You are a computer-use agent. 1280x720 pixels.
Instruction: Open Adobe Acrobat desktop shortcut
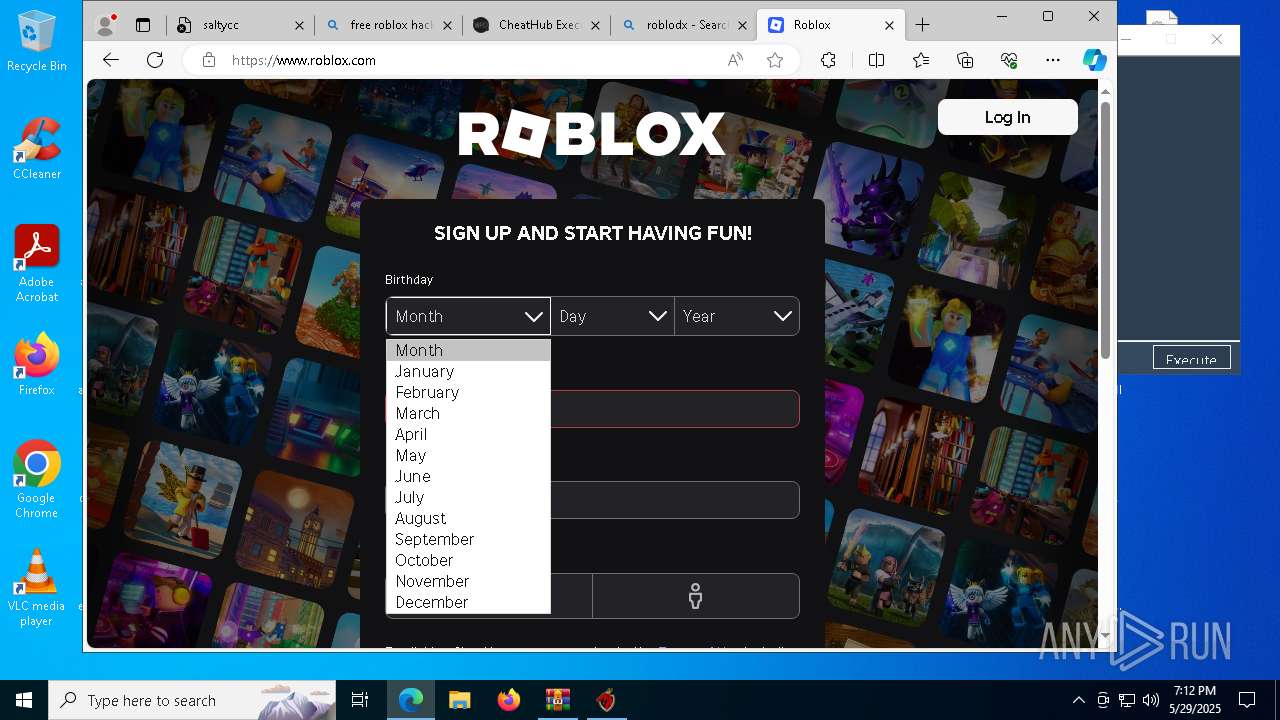point(37,264)
